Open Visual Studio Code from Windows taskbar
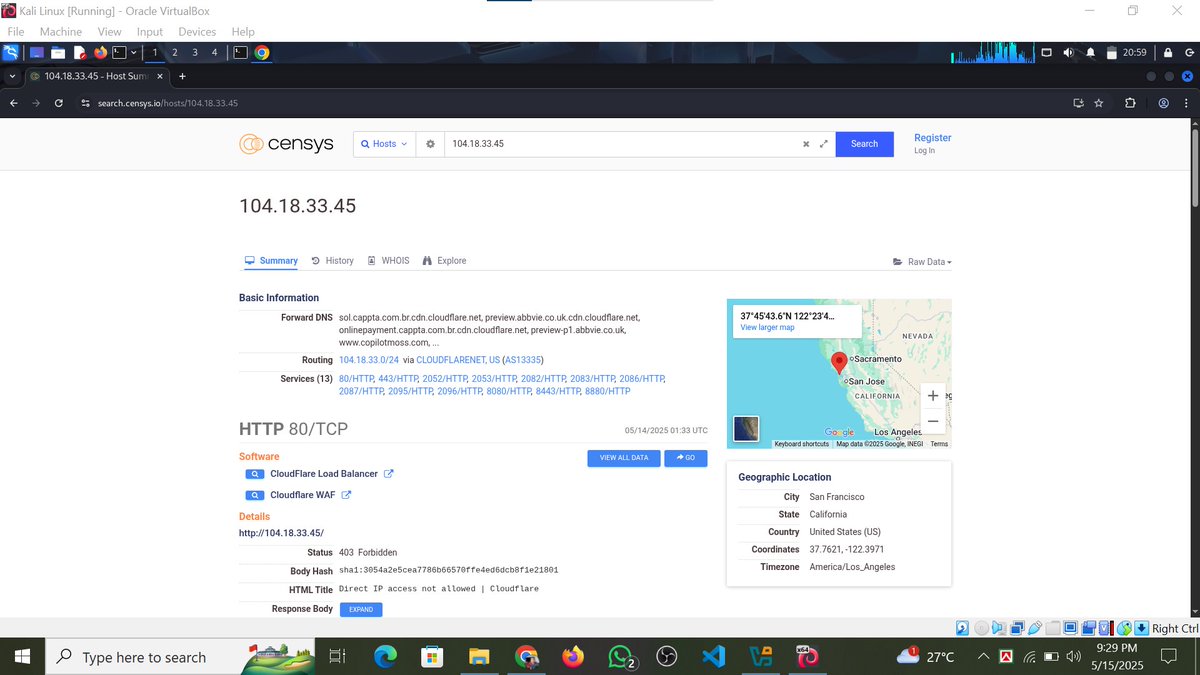Viewport: 1200px width, 675px height. [x=713, y=657]
